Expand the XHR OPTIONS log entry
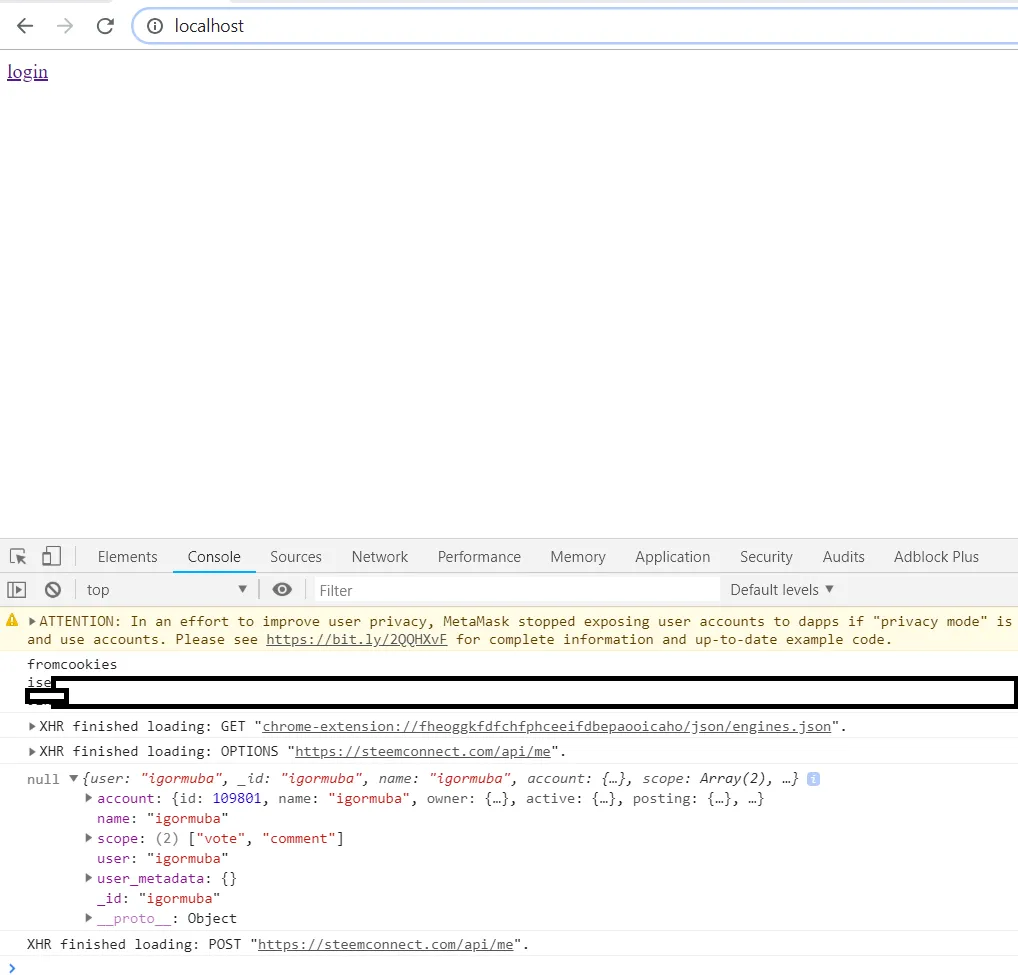This screenshot has height=975, width=1018. (32, 752)
